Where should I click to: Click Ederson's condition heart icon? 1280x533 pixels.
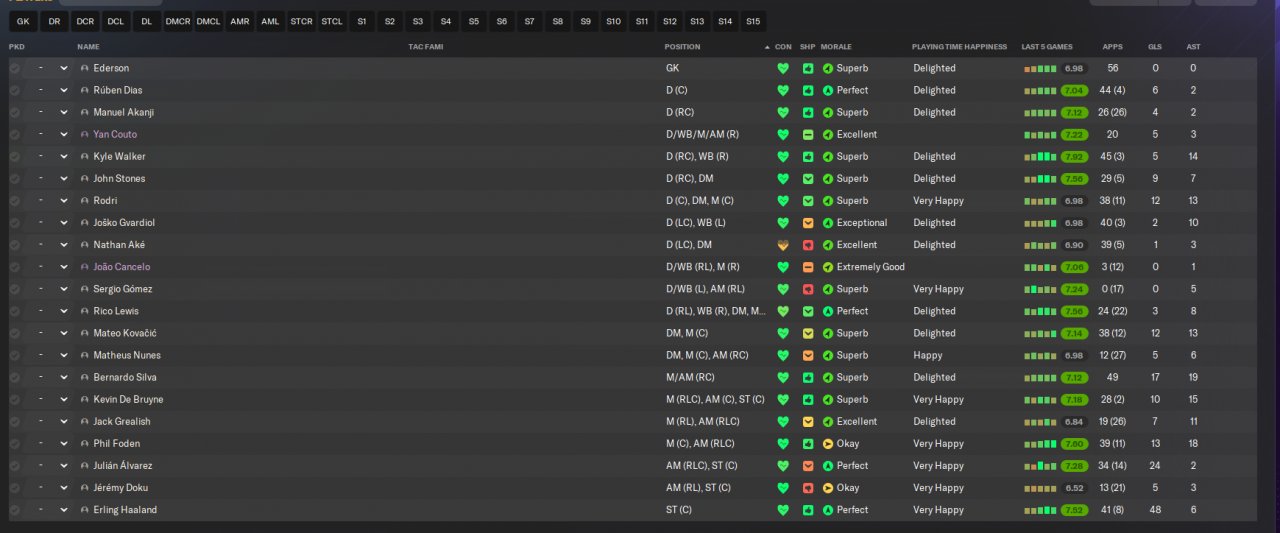(783, 68)
